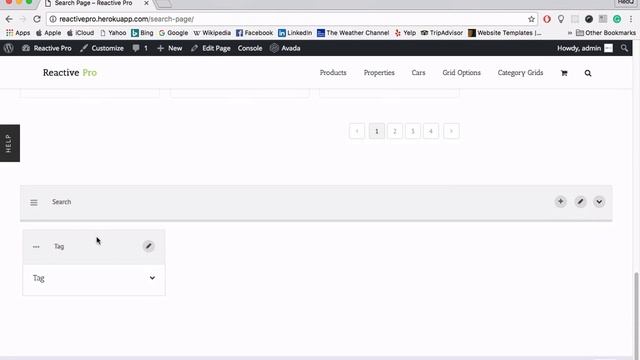Select page 4 in pagination
This screenshot has height=360, width=640.
(431, 131)
